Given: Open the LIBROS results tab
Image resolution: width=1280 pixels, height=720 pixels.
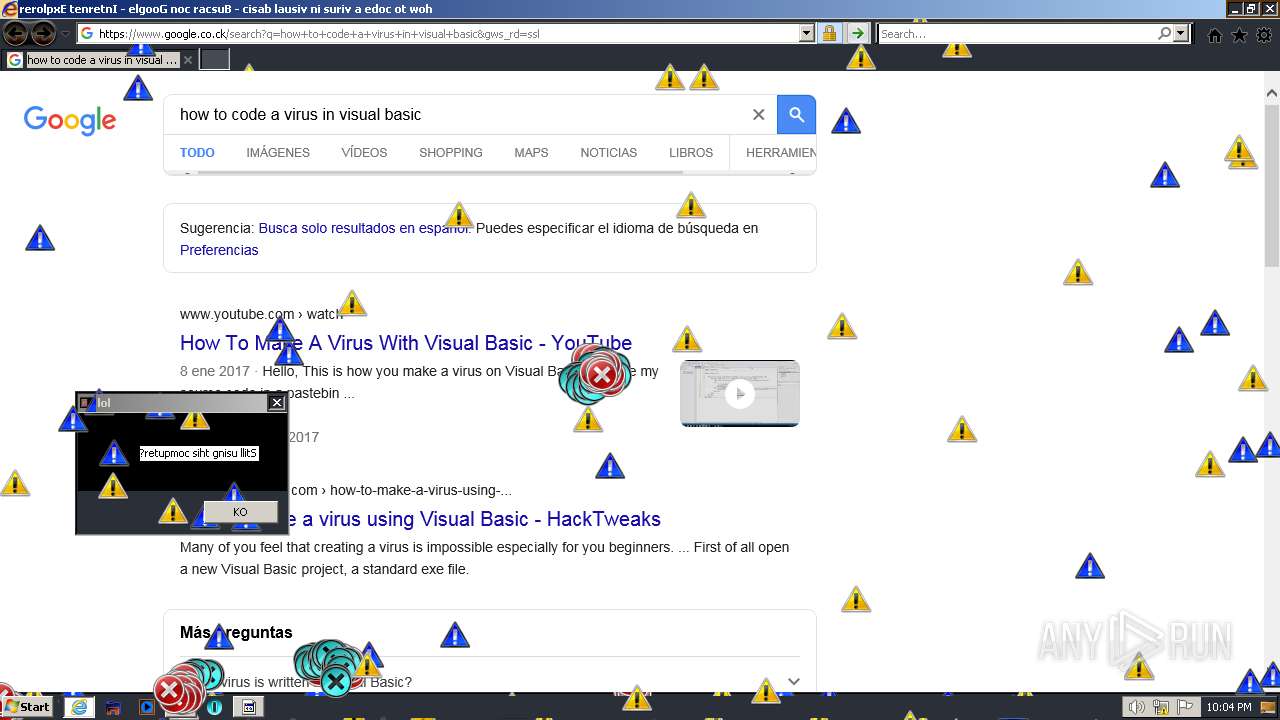Looking at the screenshot, I should (x=691, y=153).
